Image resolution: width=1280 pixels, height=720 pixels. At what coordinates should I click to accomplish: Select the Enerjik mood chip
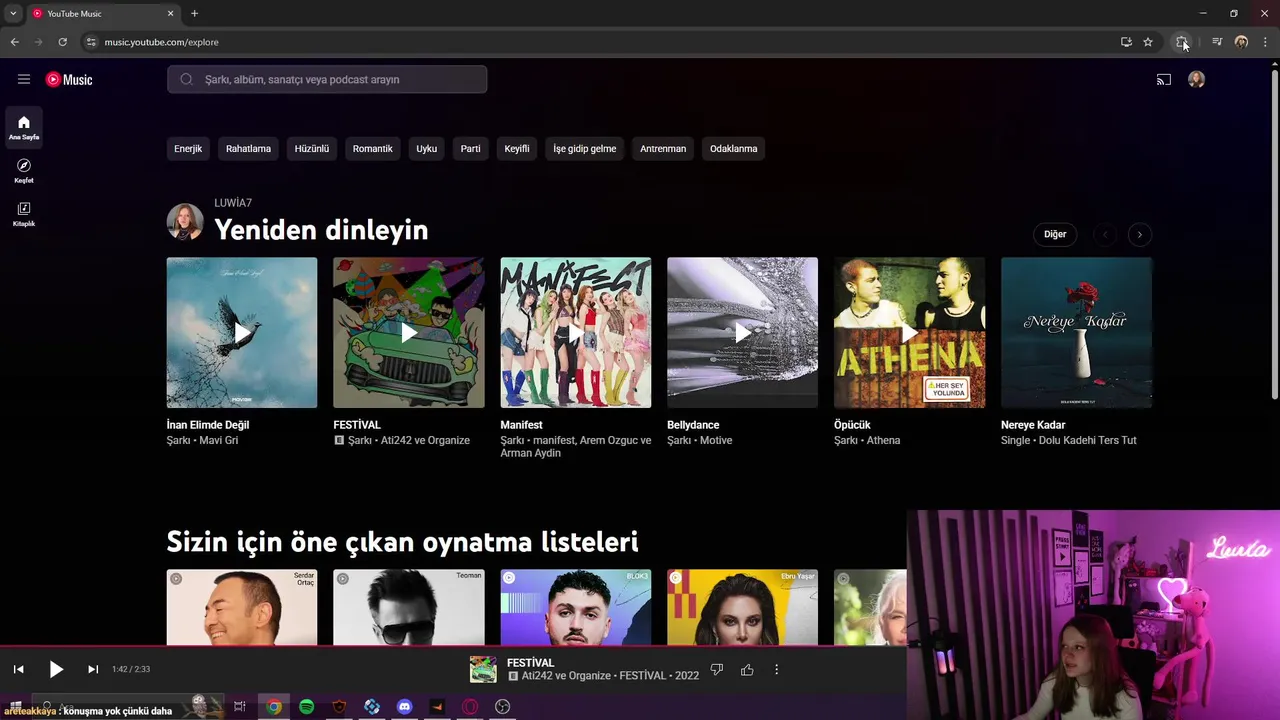click(x=188, y=148)
